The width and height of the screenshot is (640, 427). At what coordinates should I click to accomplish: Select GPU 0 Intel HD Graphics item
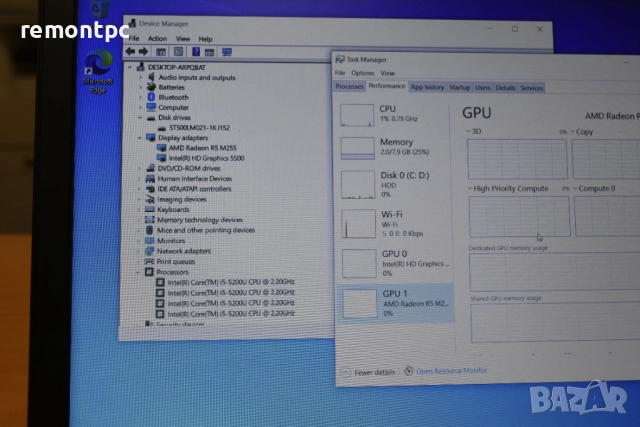tap(396, 263)
